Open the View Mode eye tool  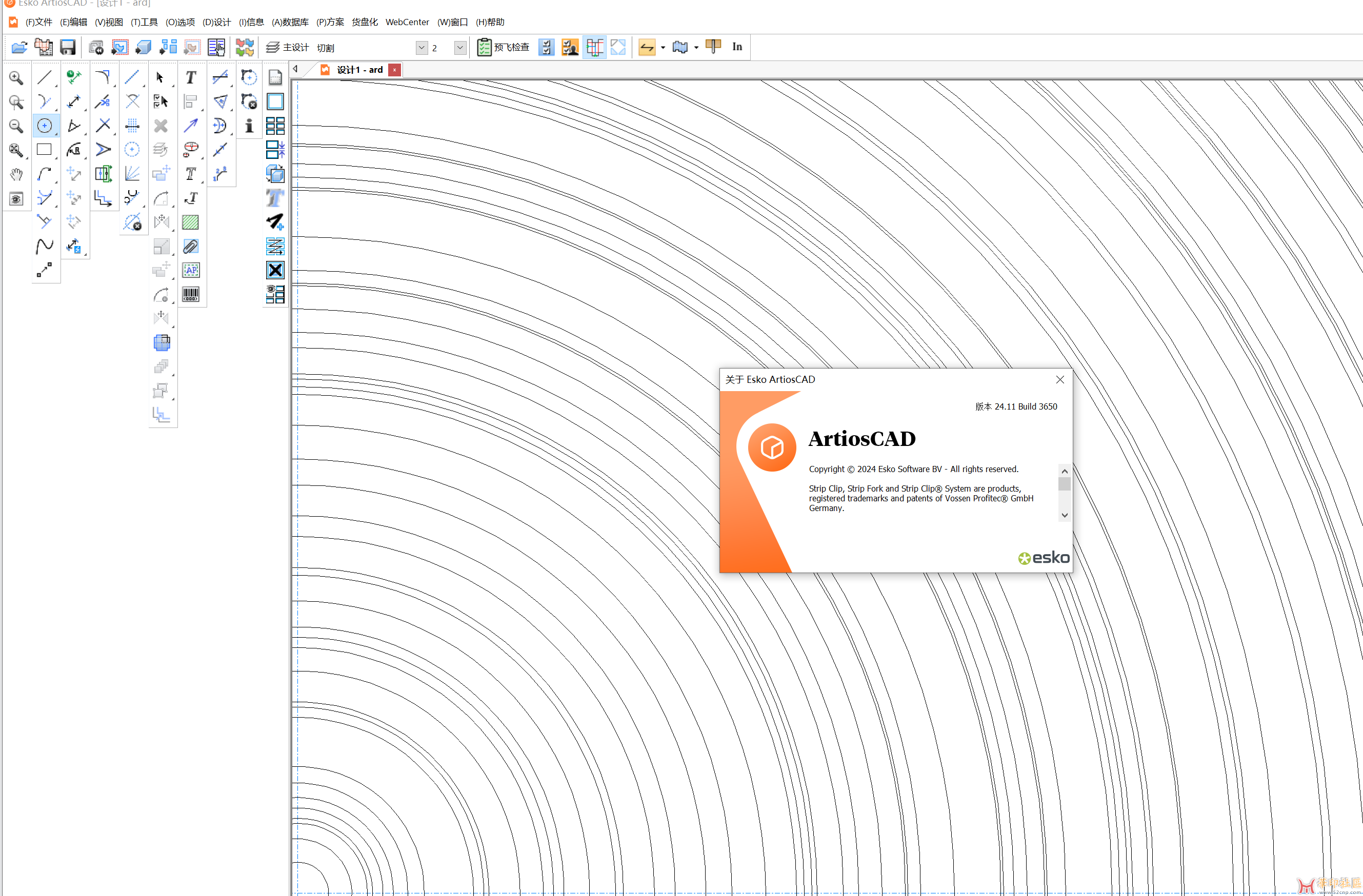16,199
